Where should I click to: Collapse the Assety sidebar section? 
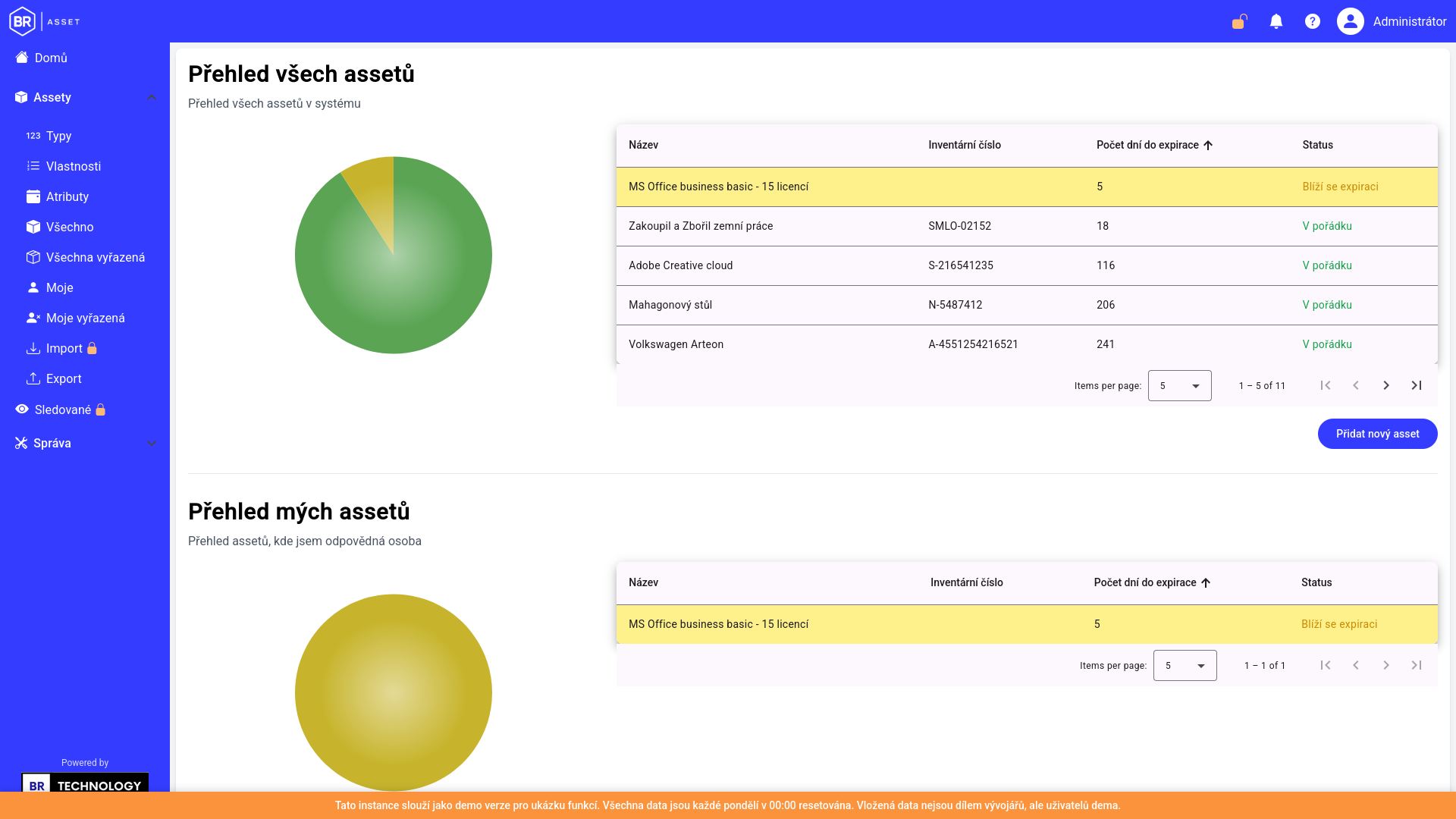click(152, 97)
